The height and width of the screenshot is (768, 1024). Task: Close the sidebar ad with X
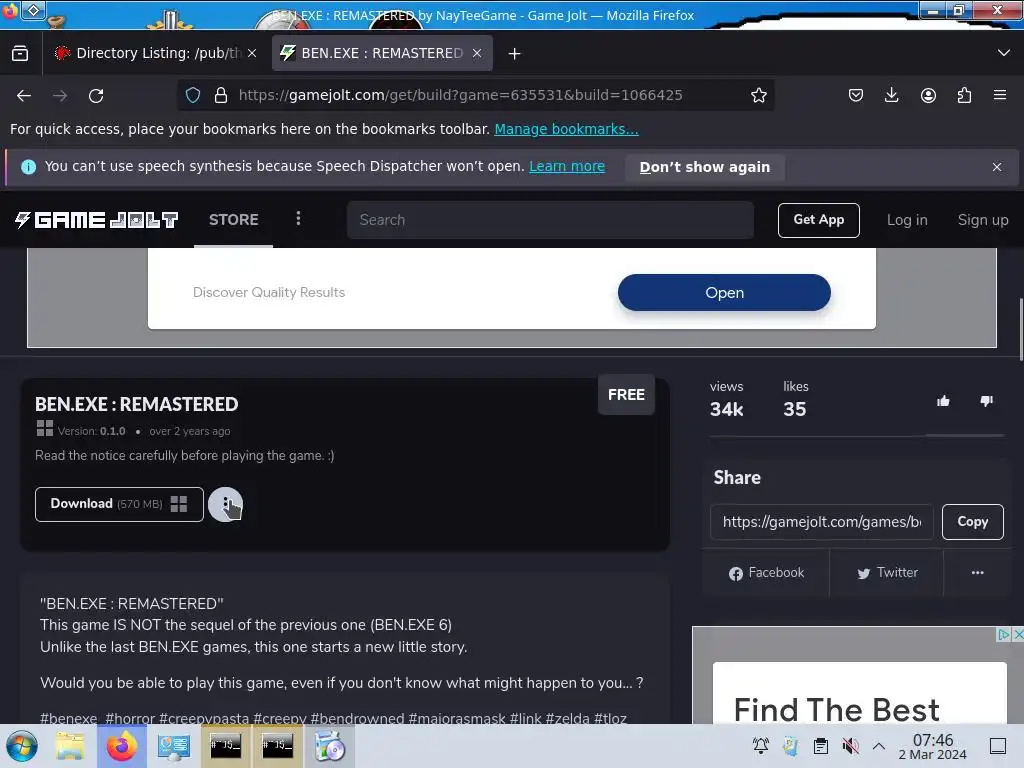click(x=1017, y=634)
